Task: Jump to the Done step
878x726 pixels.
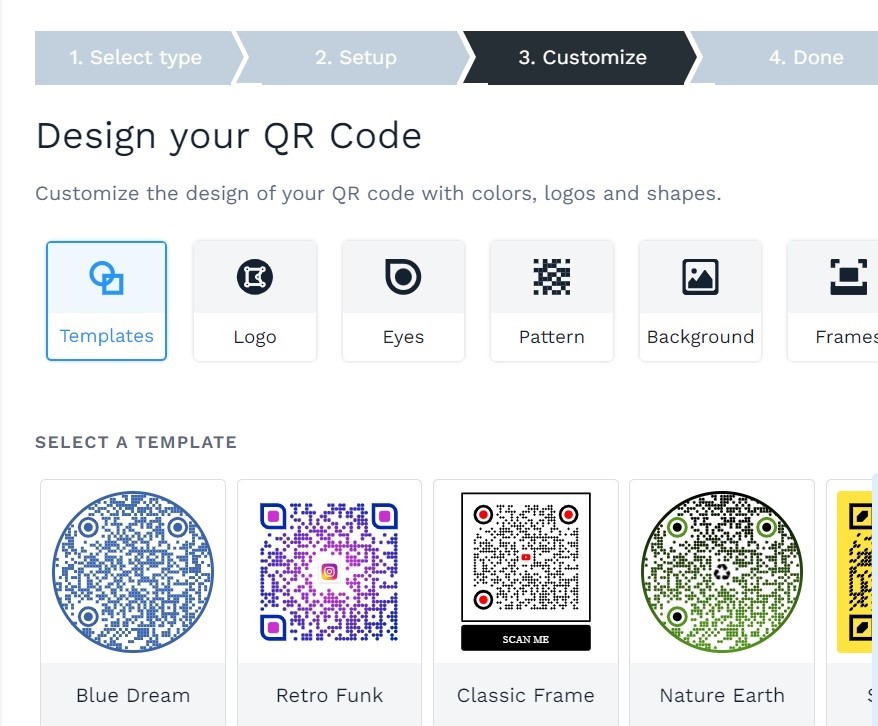Action: pyautogui.click(x=806, y=57)
